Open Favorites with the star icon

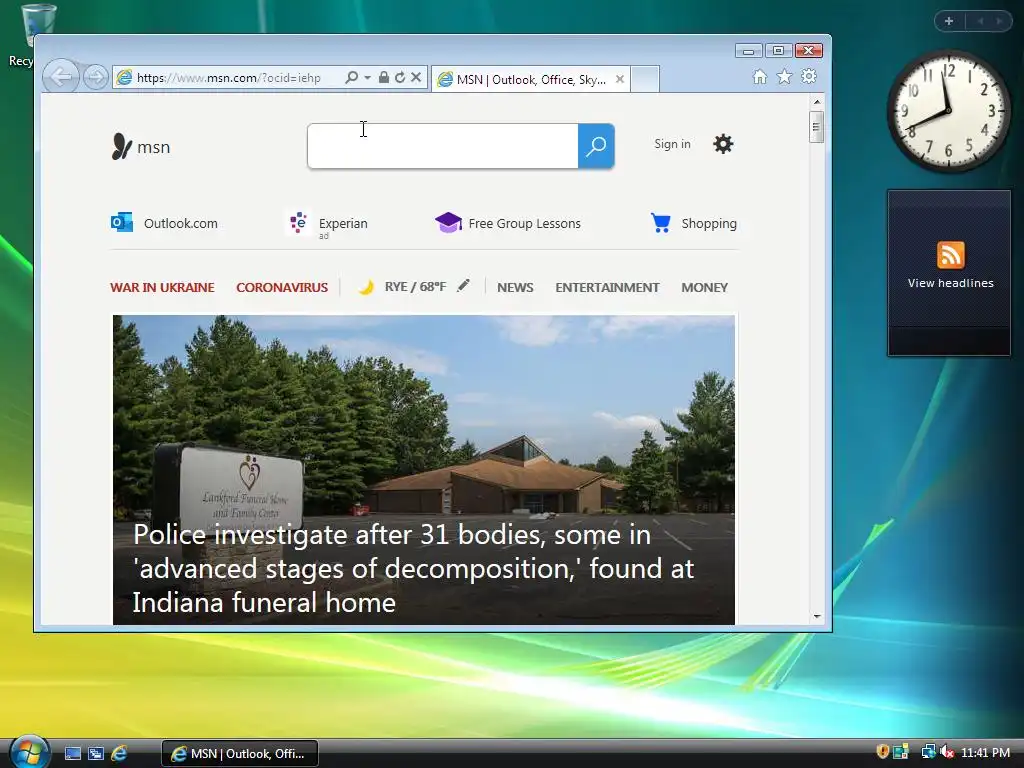[784, 77]
